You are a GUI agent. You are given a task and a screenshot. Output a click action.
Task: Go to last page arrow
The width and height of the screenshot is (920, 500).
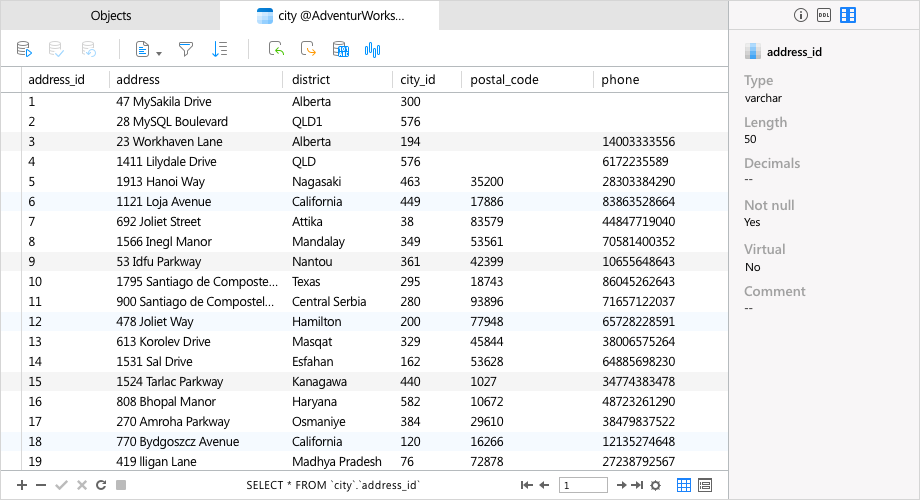(x=637, y=485)
